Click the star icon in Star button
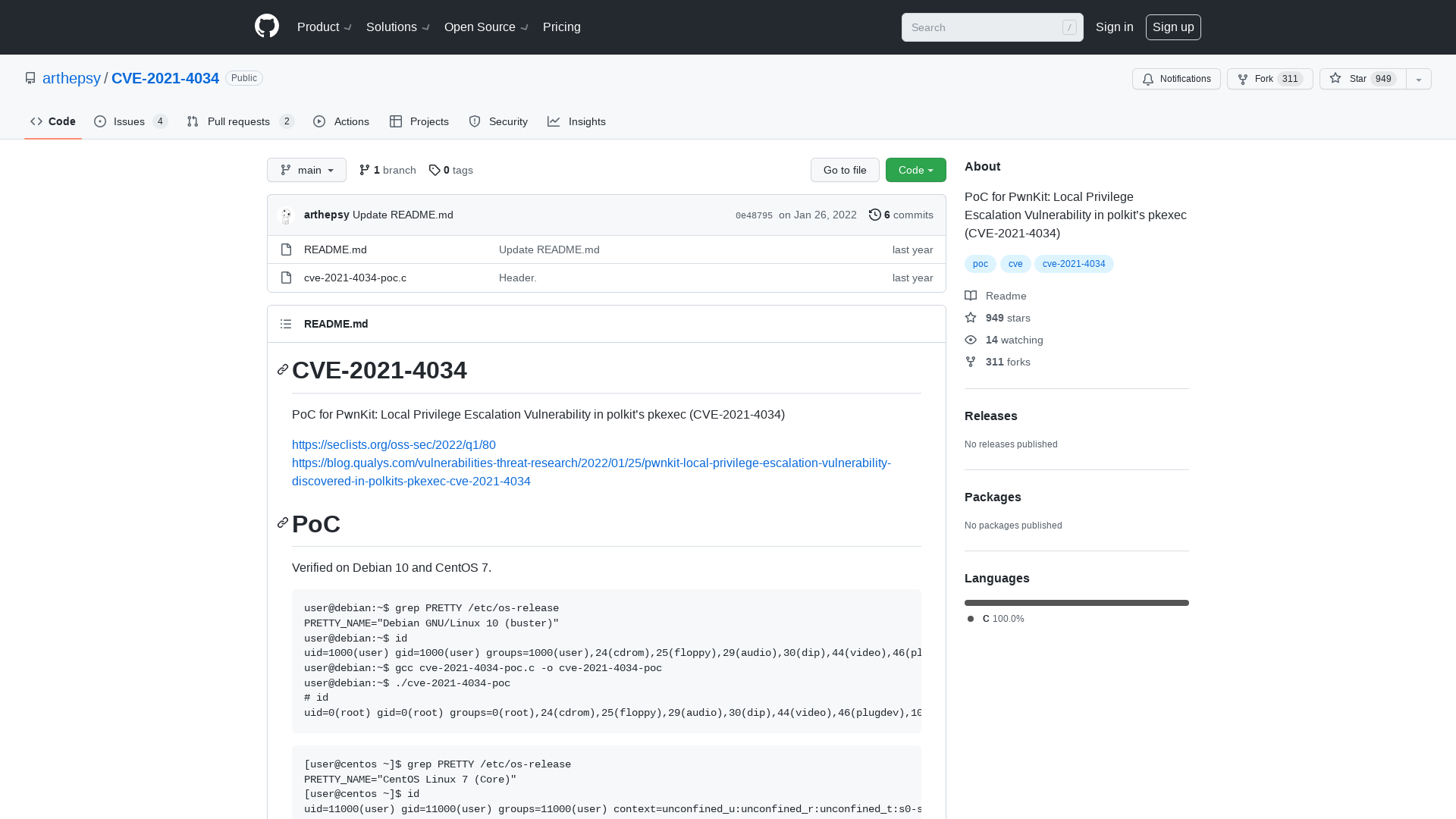Screen dimensions: 1456x819 [1335, 78]
